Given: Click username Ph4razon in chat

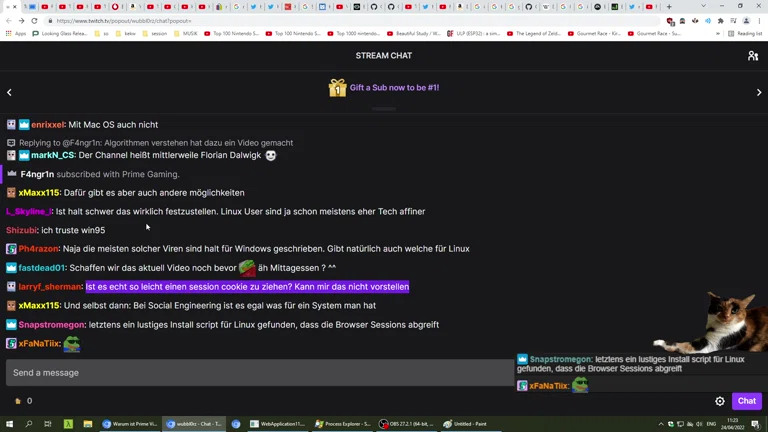Looking at the screenshot, I should click(38, 249).
